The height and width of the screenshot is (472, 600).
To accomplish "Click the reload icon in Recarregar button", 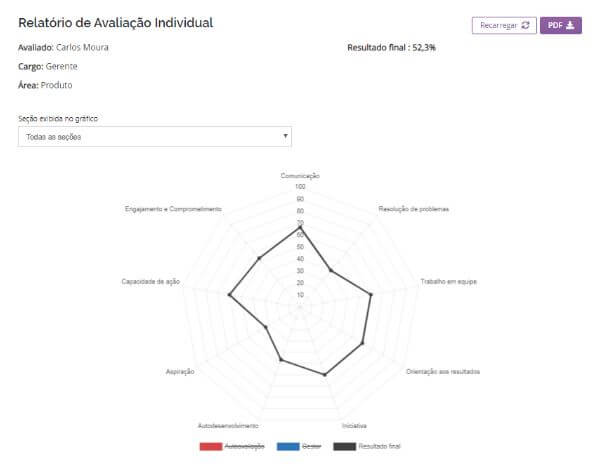I will tap(525, 25).
